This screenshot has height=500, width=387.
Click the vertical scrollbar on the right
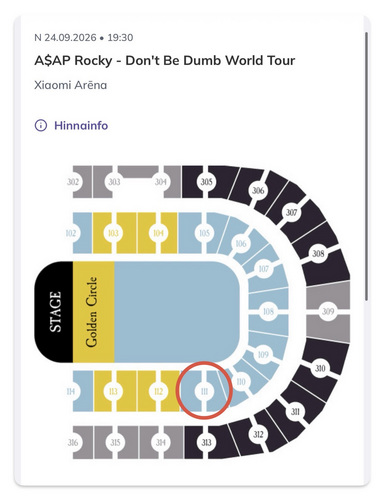(366, 167)
